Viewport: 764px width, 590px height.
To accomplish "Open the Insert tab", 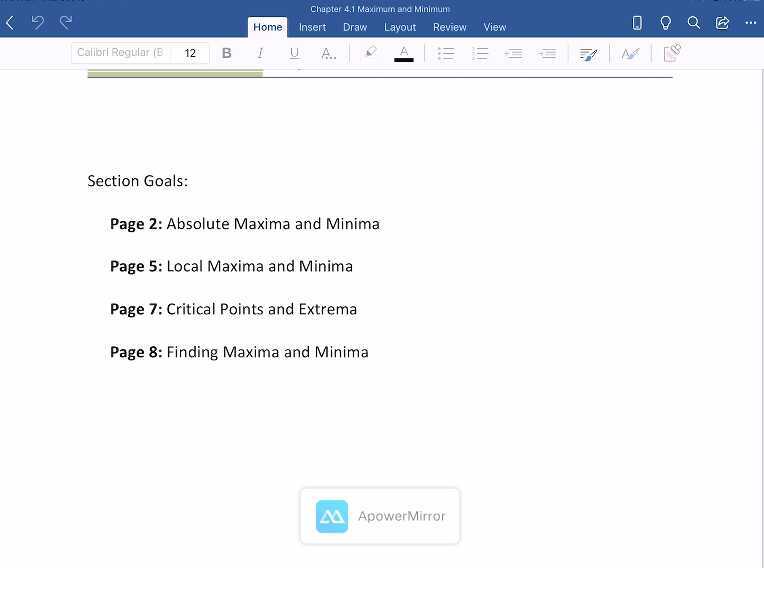I will [312, 27].
